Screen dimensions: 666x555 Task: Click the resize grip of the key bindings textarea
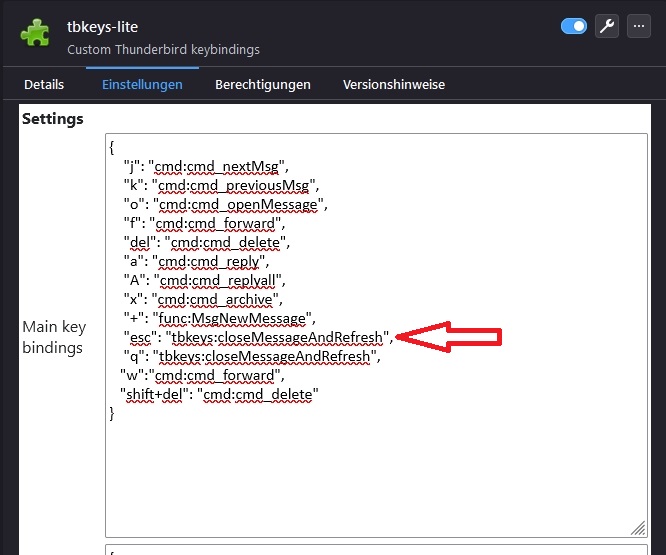pos(638,528)
